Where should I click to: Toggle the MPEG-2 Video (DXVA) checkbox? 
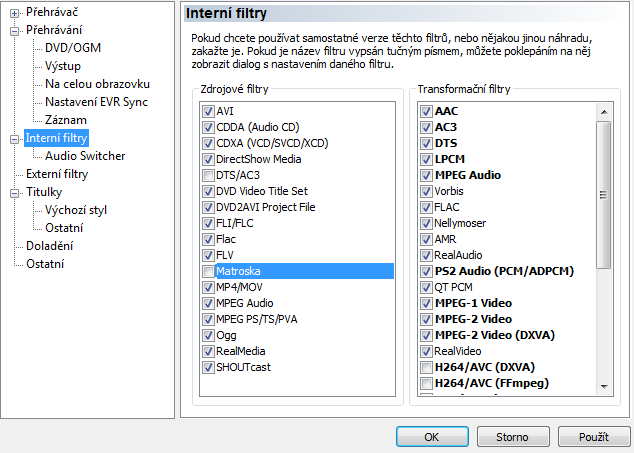tap(427, 335)
